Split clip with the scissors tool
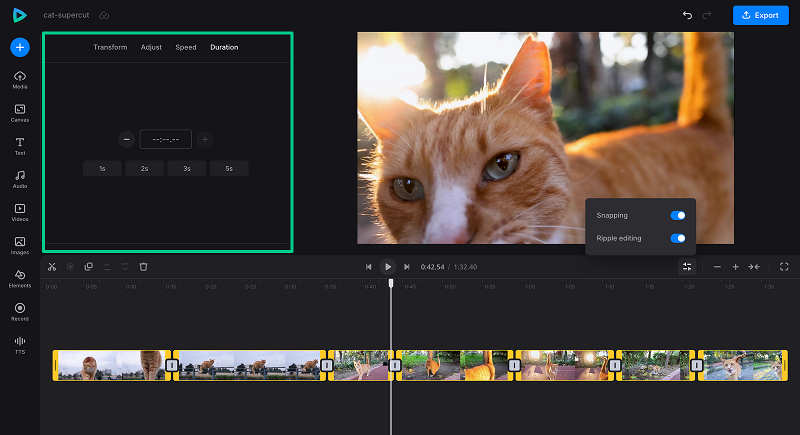 tap(52, 267)
